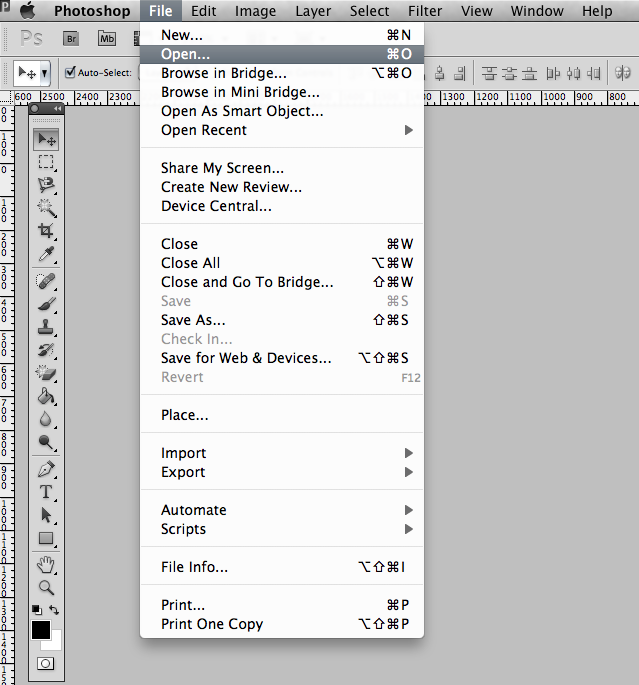Open the Edit menu
The image size is (639, 685).
coord(204,11)
